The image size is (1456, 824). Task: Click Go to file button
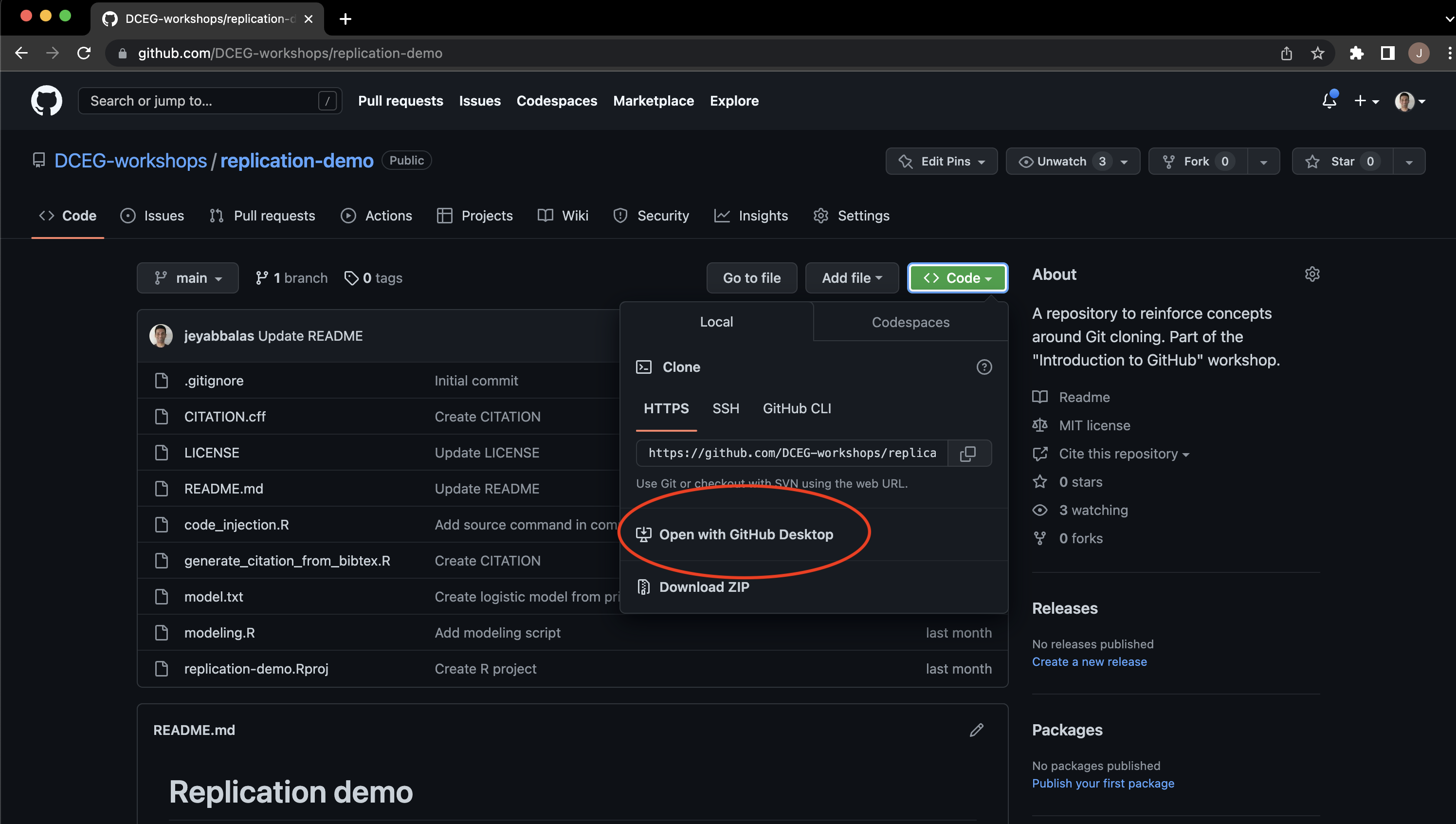click(x=751, y=278)
